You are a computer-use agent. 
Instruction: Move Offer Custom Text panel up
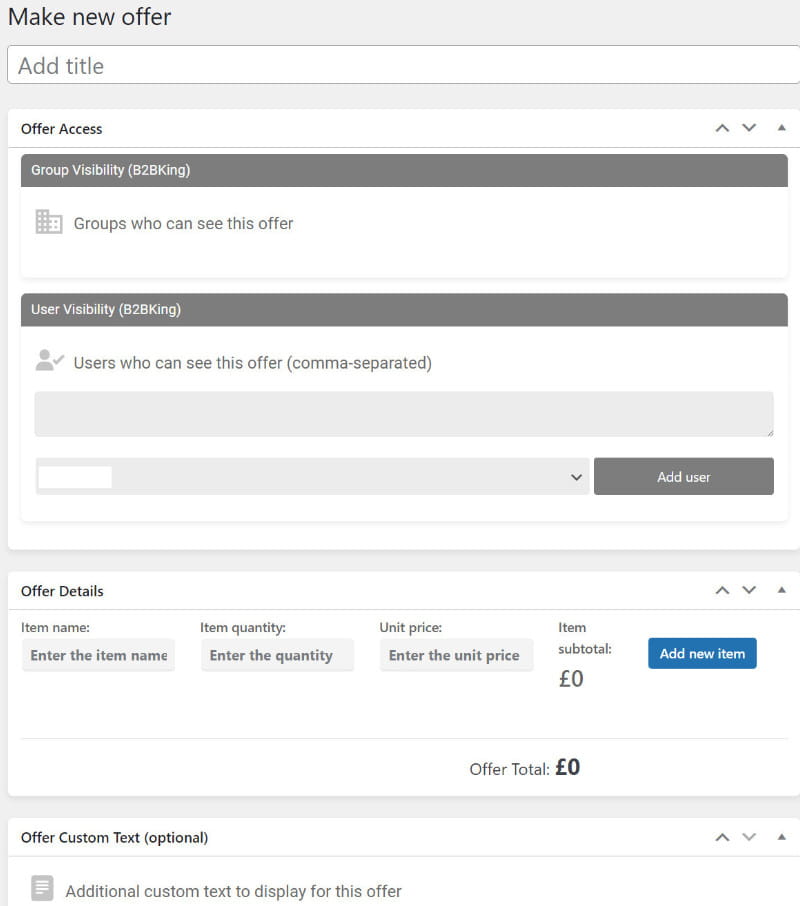click(722, 837)
